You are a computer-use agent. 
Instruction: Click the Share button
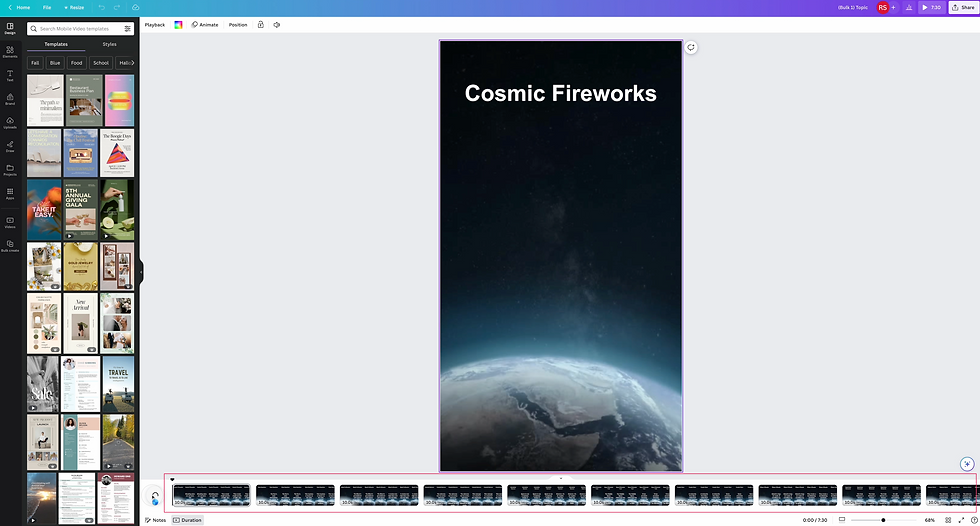click(964, 7)
